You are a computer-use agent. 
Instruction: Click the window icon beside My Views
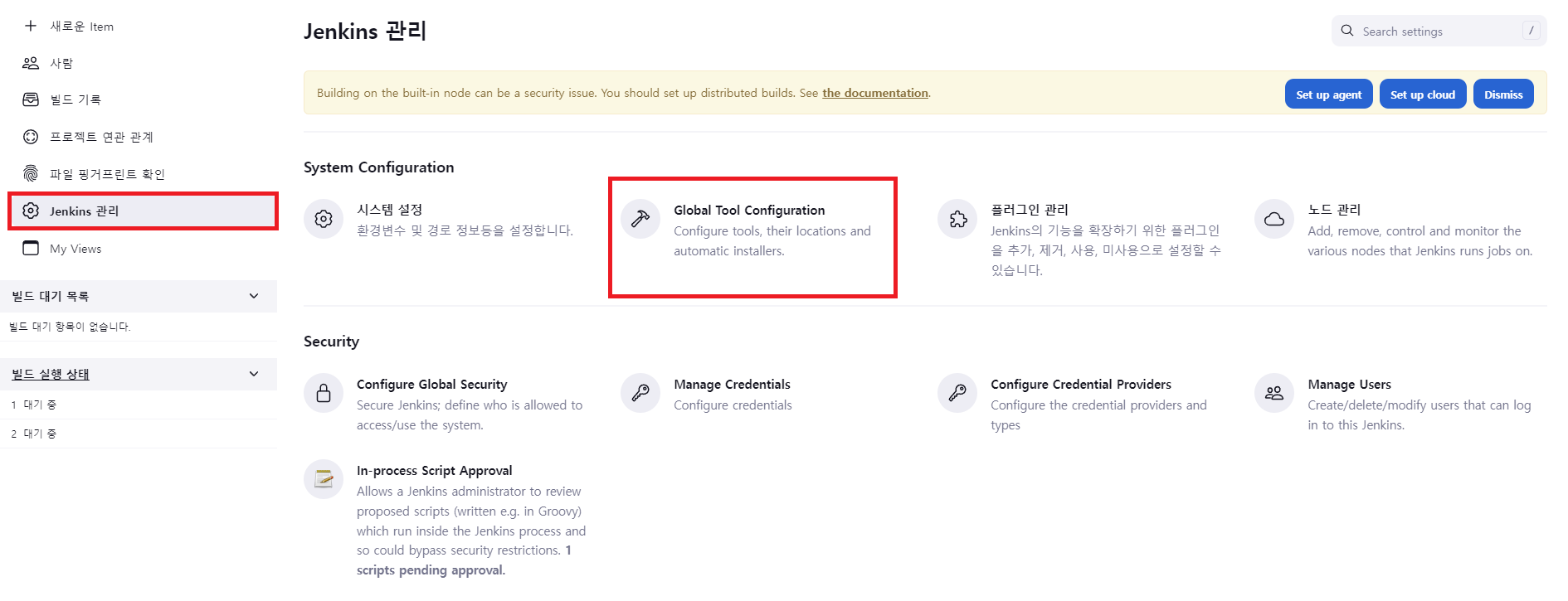[x=31, y=248]
